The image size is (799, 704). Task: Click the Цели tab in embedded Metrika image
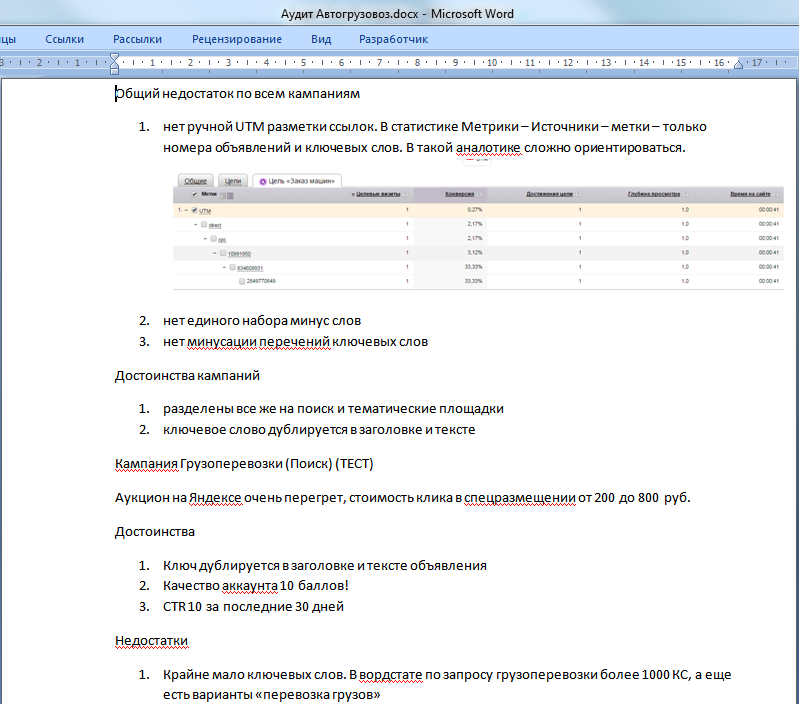(x=233, y=181)
